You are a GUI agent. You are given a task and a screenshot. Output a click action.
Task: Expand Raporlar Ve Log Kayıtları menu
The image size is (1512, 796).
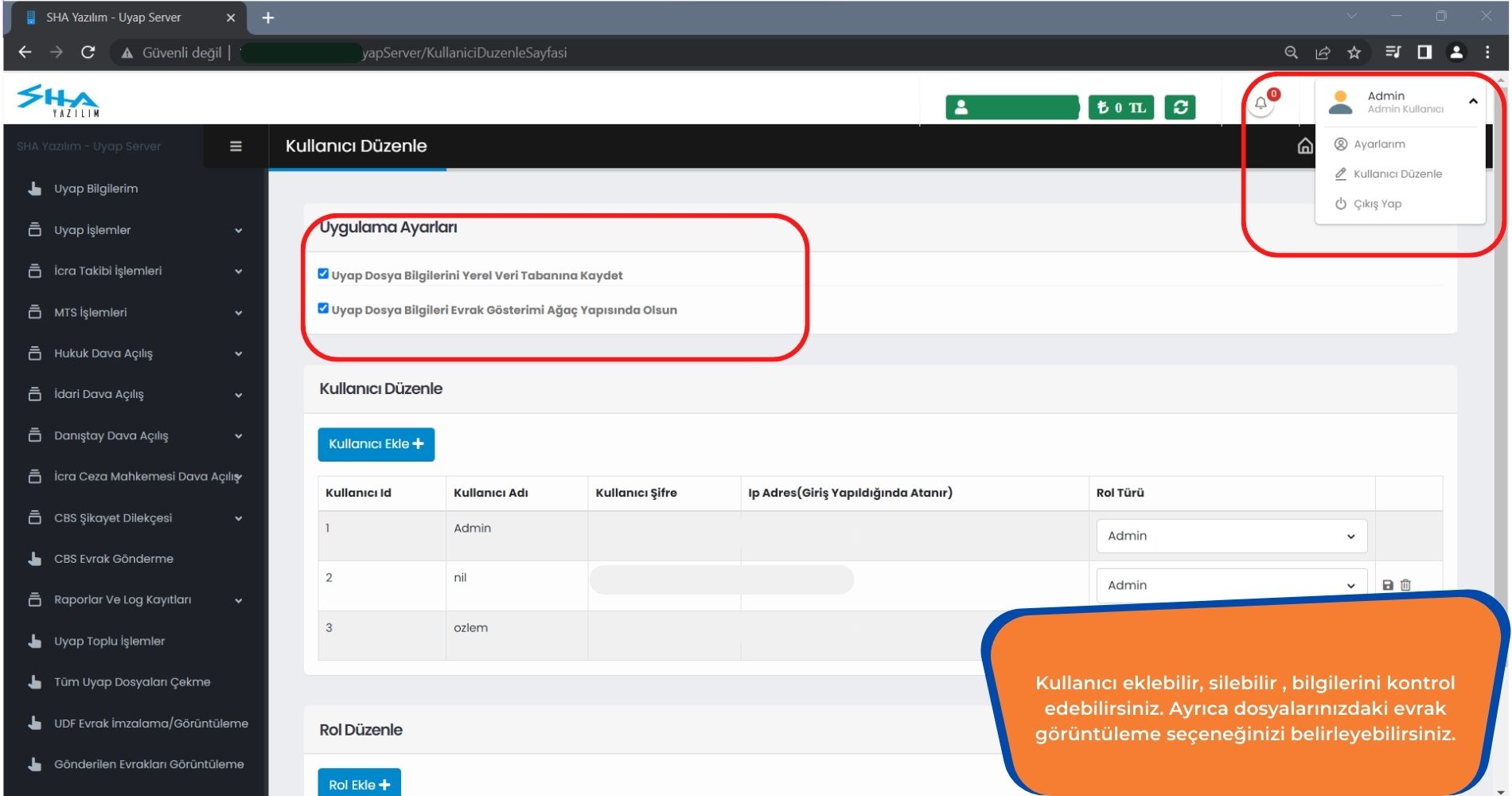(135, 600)
